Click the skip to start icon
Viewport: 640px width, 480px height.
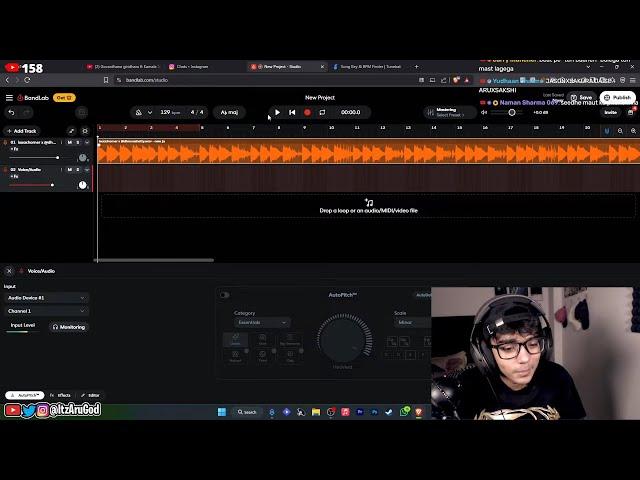(292, 112)
